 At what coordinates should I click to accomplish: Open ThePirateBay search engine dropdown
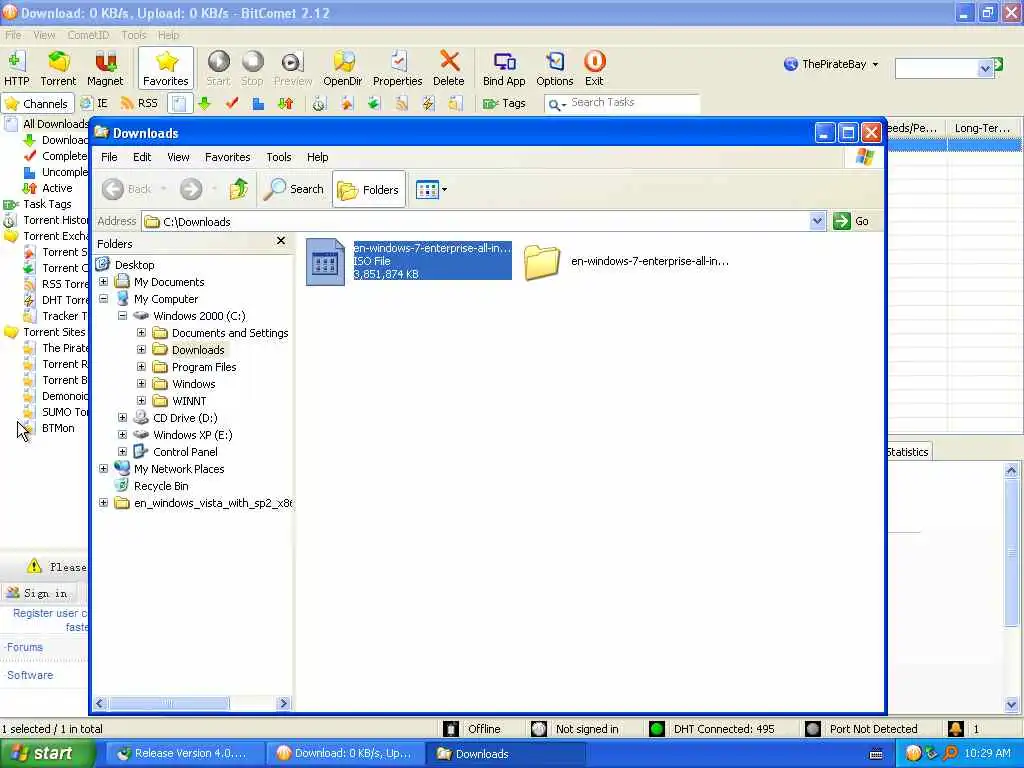831,64
